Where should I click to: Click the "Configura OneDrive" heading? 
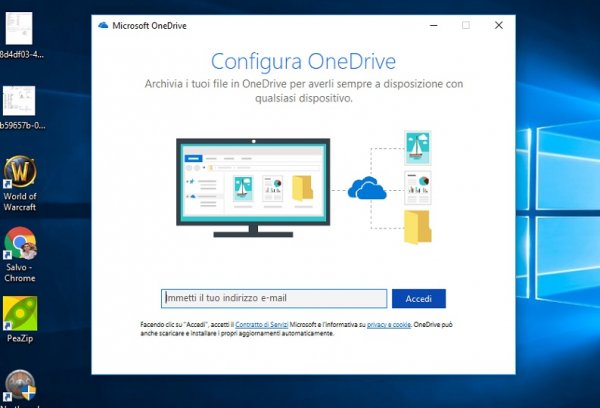(303, 61)
